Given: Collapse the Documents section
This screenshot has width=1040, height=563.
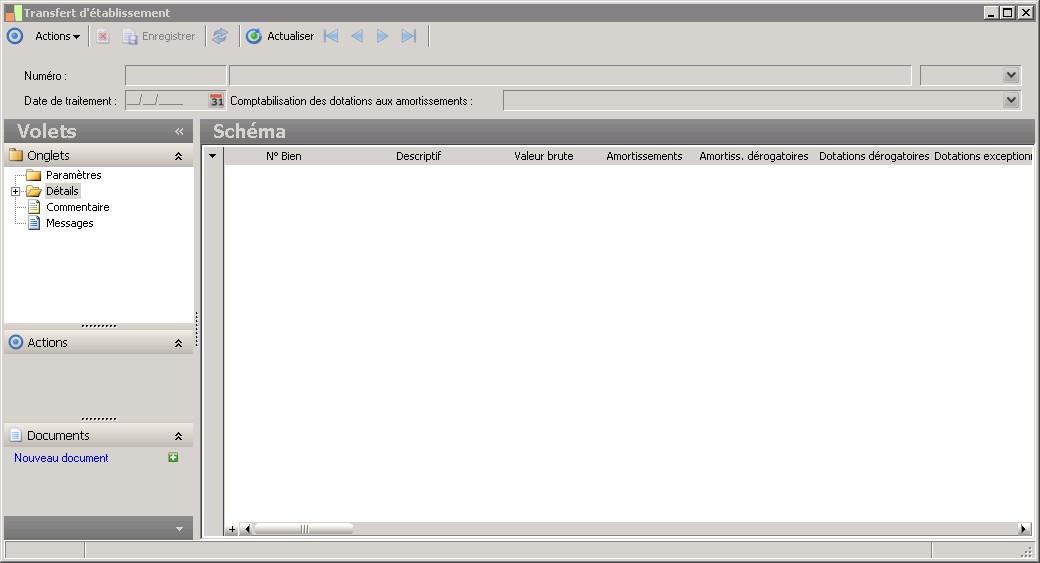Looking at the screenshot, I should coord(178,436).
